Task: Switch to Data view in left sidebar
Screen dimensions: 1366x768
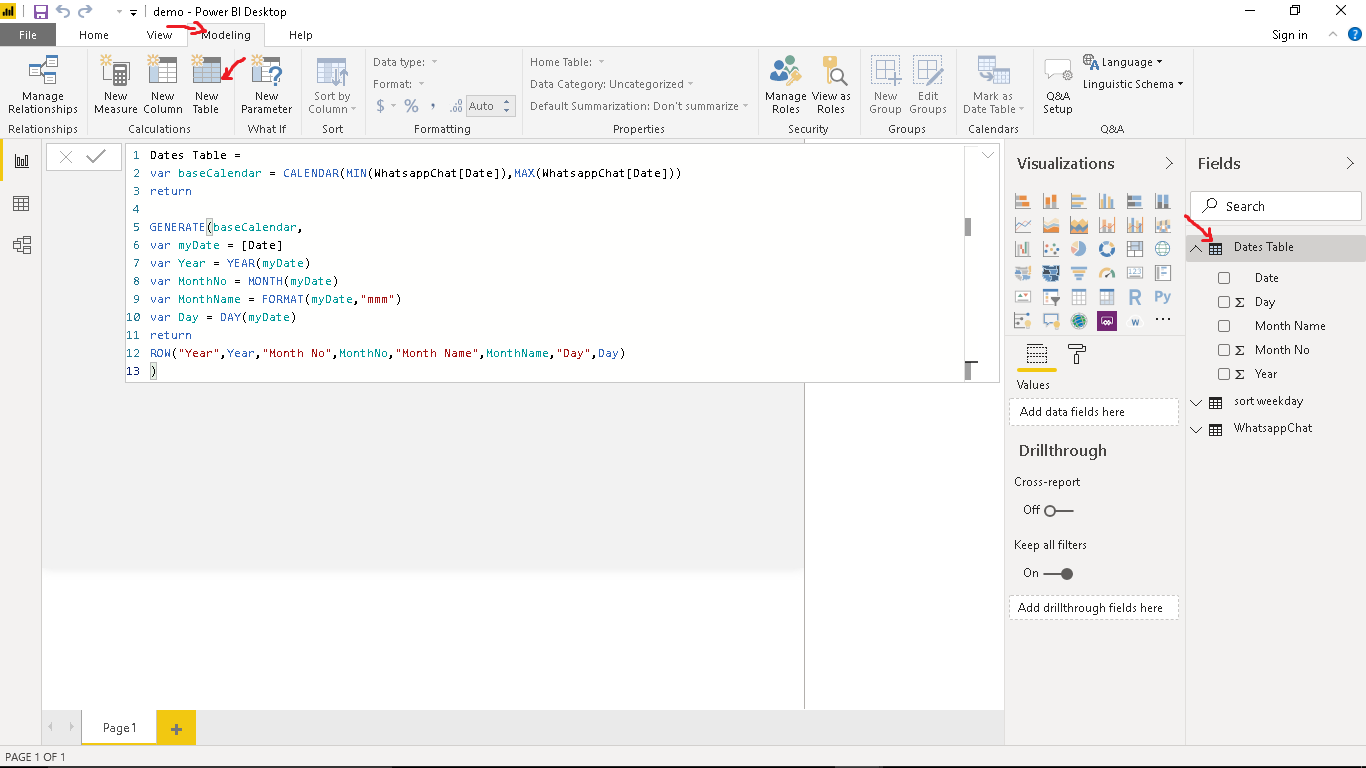Action: point(21,204)
